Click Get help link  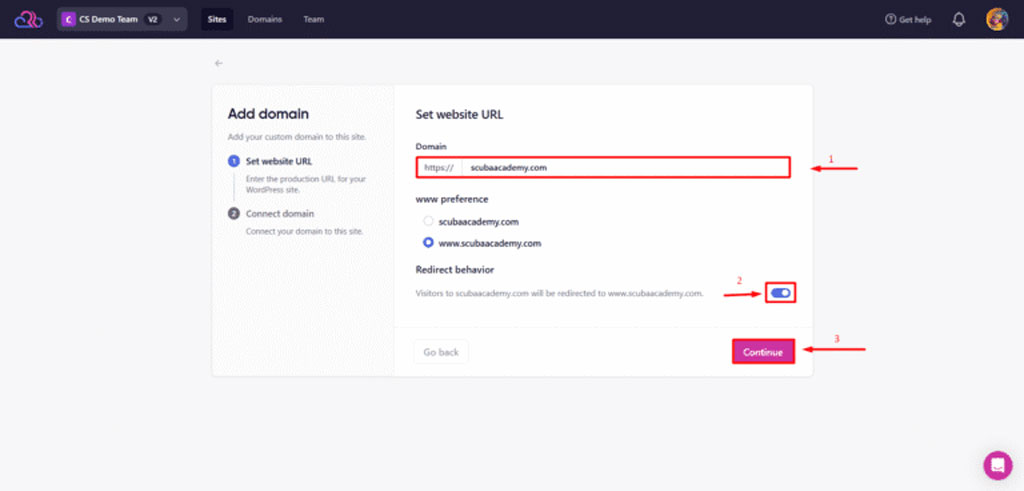[x=908, y=20]
